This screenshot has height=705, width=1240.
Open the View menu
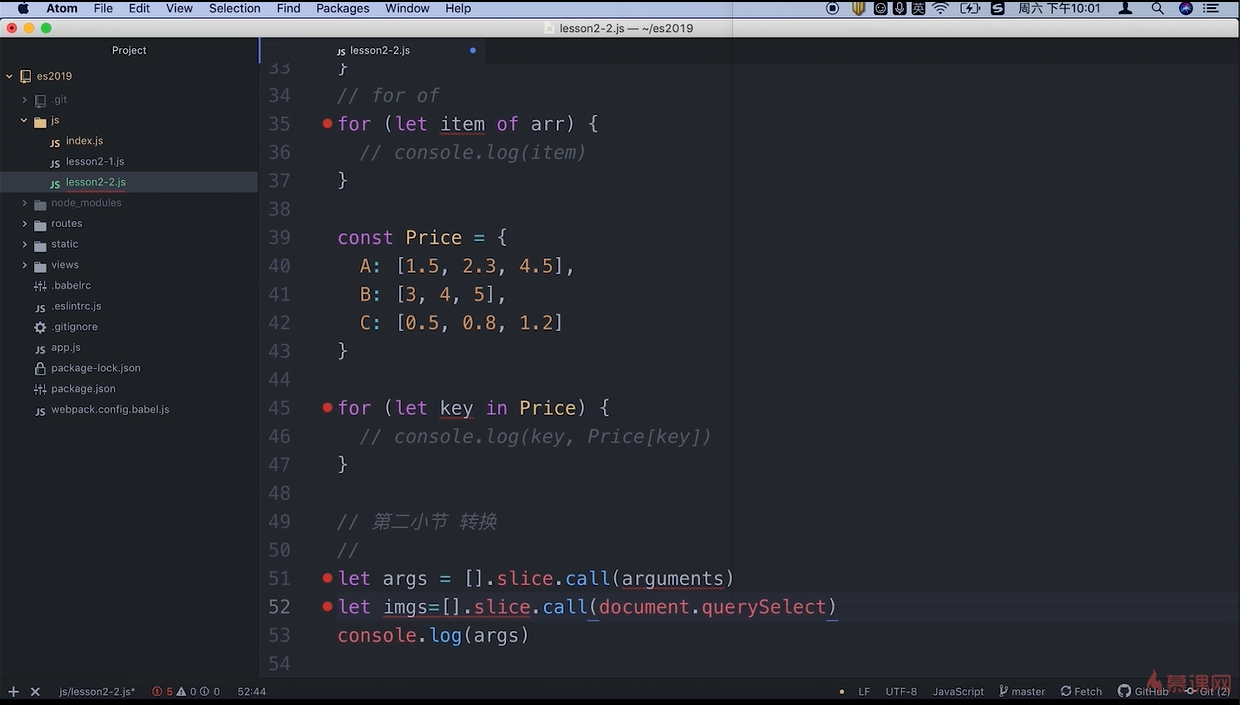tap(179, 8)
